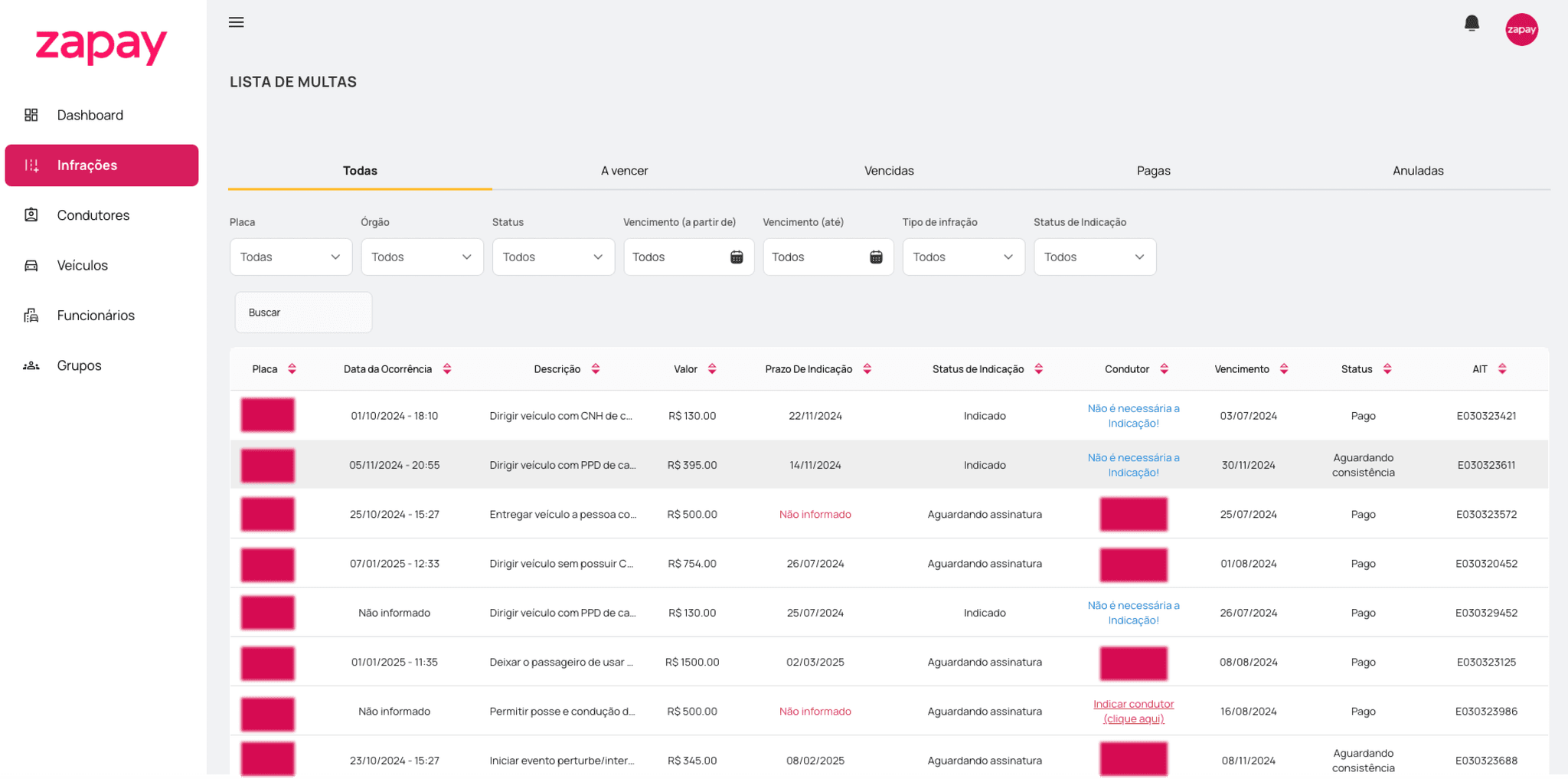Switch to the Vencidas tab
Viewport: 1568px width, 779px height.
tap(889, 171)
